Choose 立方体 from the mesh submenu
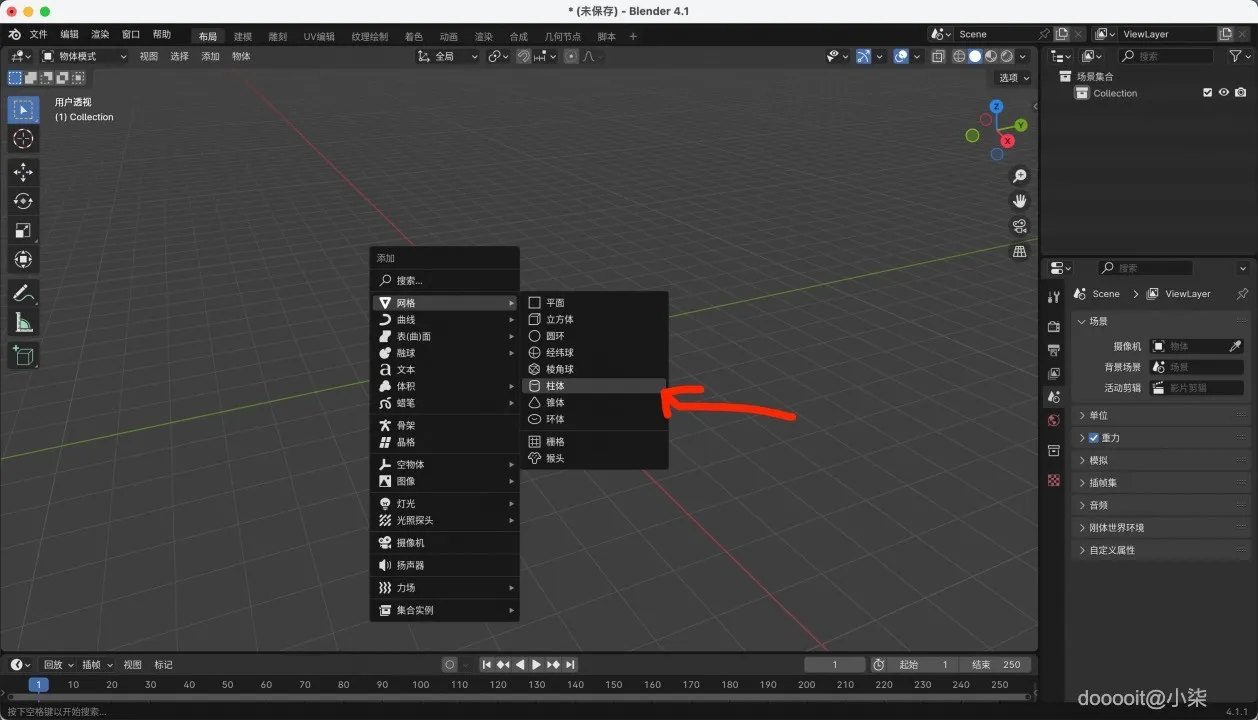The height and width of the screenshot is (720, 1258). point(594,319)
